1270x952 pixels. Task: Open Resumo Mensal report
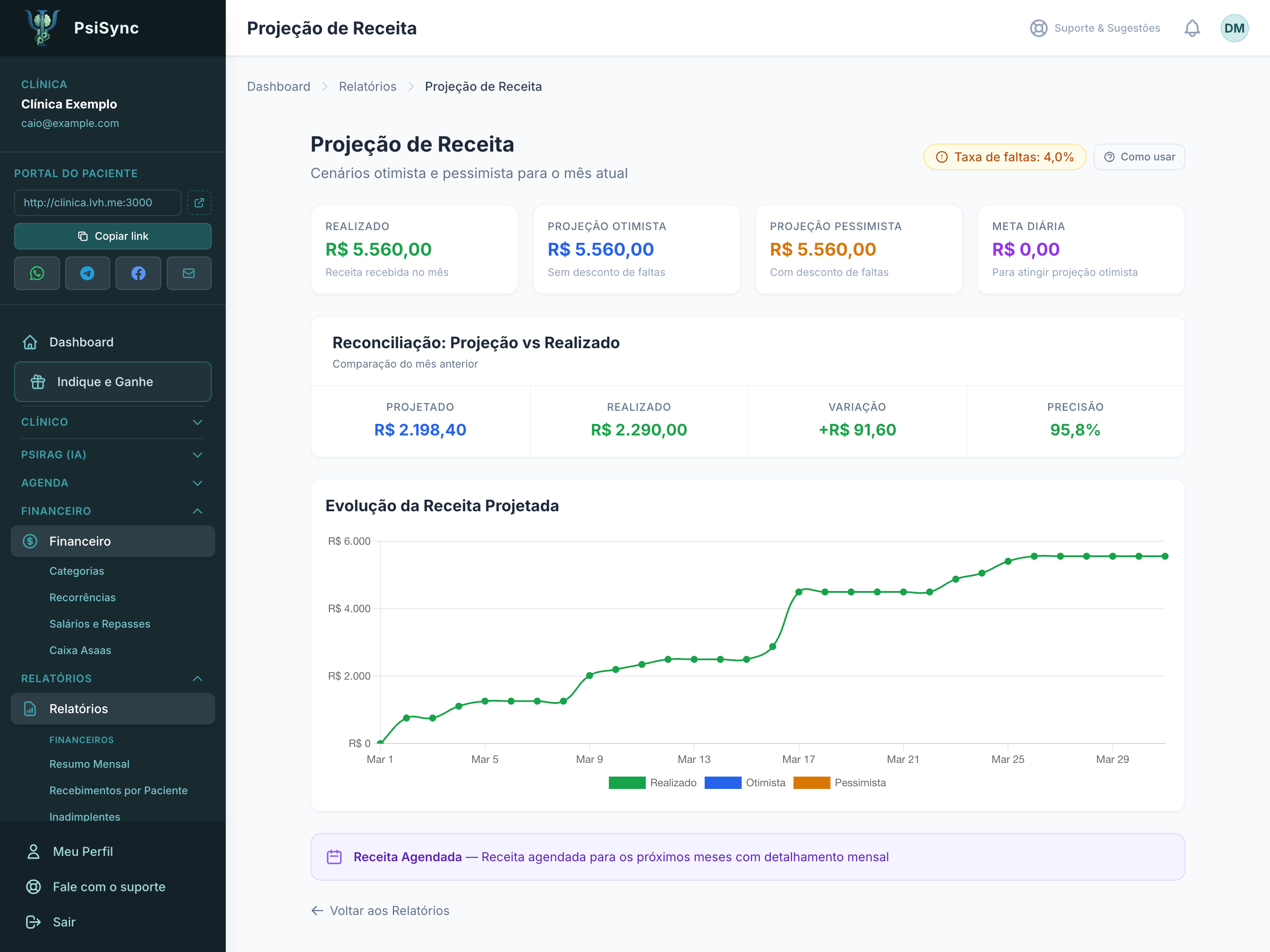tap(89, 764)
